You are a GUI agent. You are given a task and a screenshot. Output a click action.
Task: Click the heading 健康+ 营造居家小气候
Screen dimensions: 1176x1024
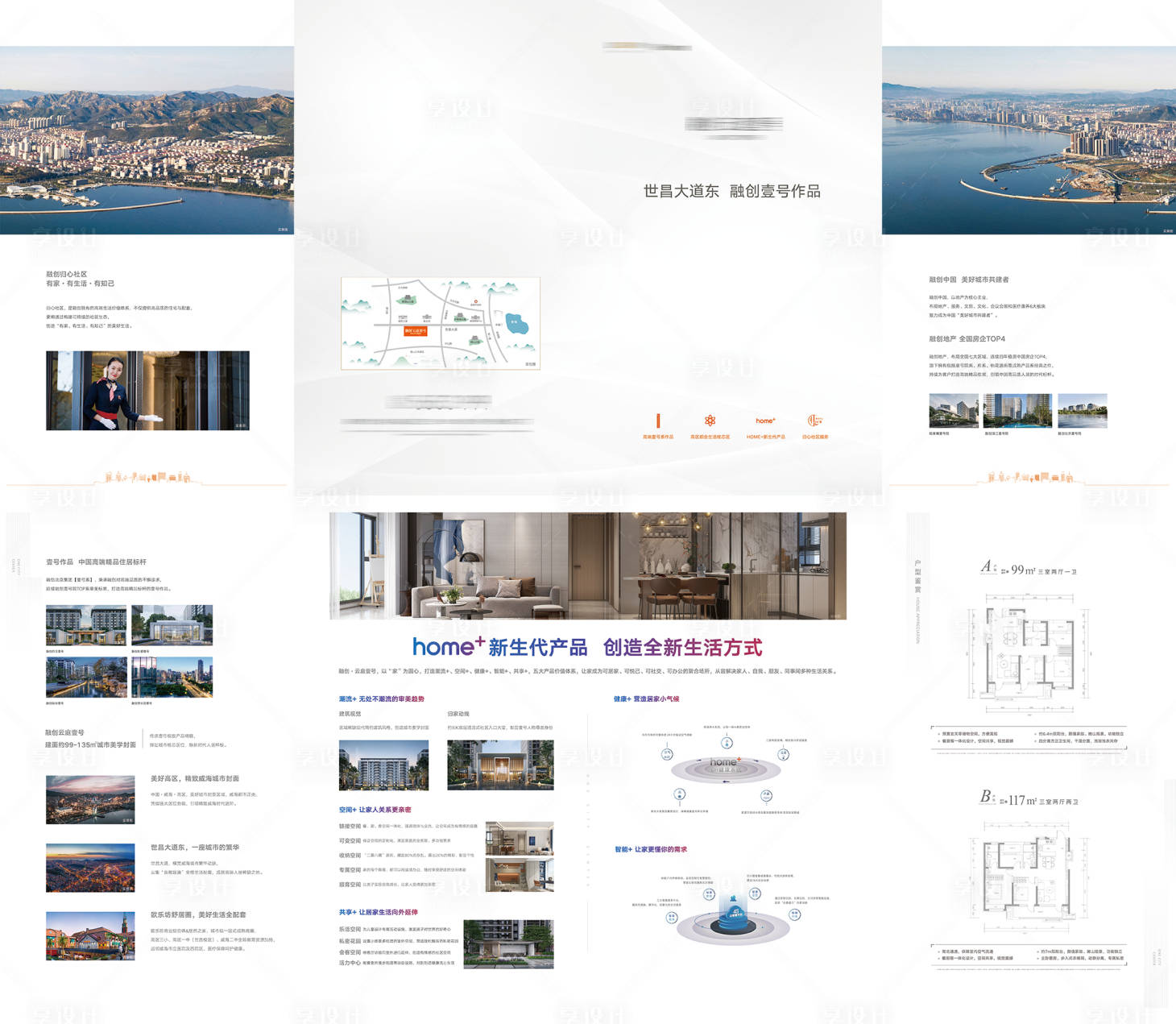646,699
